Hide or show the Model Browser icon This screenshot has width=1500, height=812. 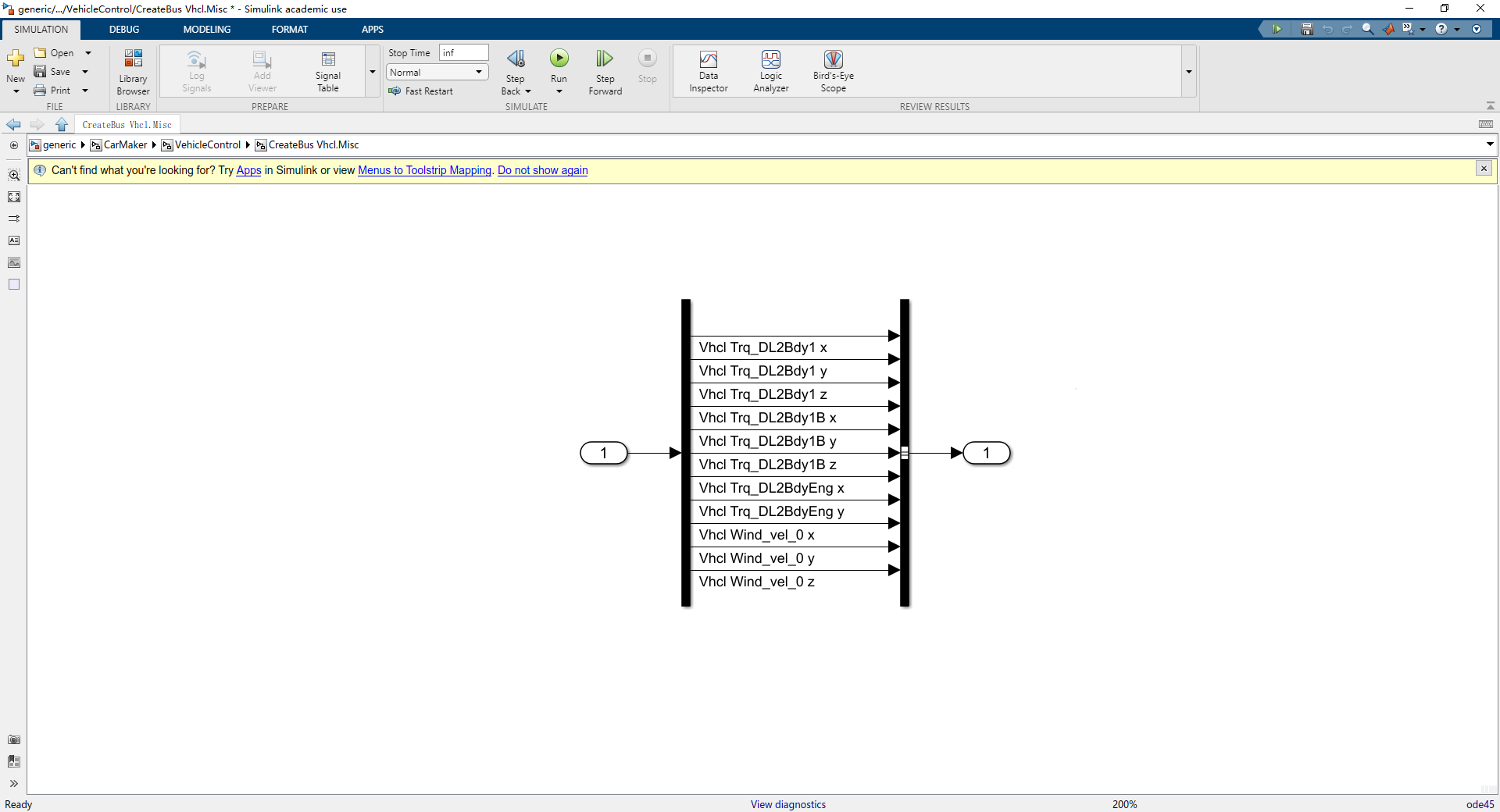click(14, 145)
